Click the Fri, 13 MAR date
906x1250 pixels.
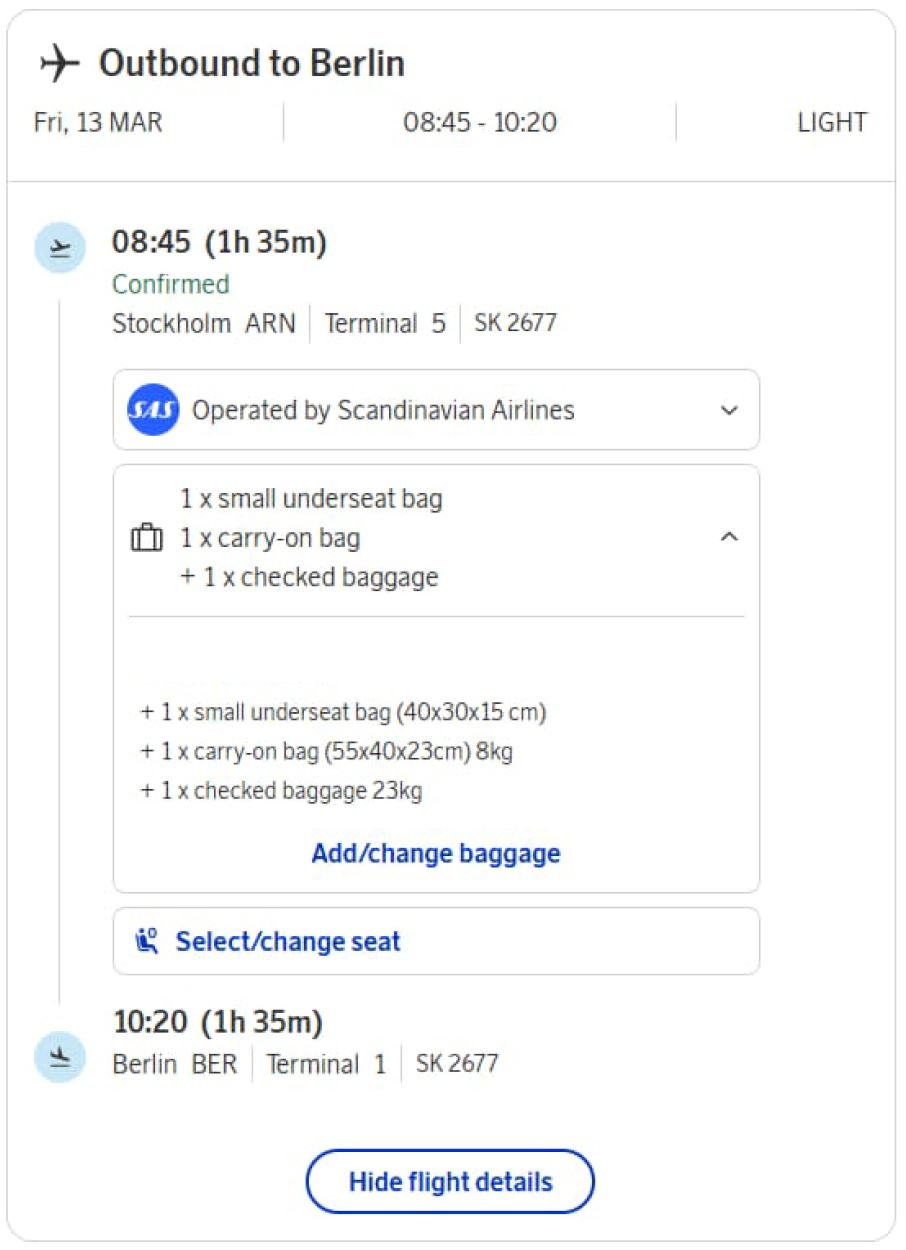pyautogui.click(x=98, y=123)
